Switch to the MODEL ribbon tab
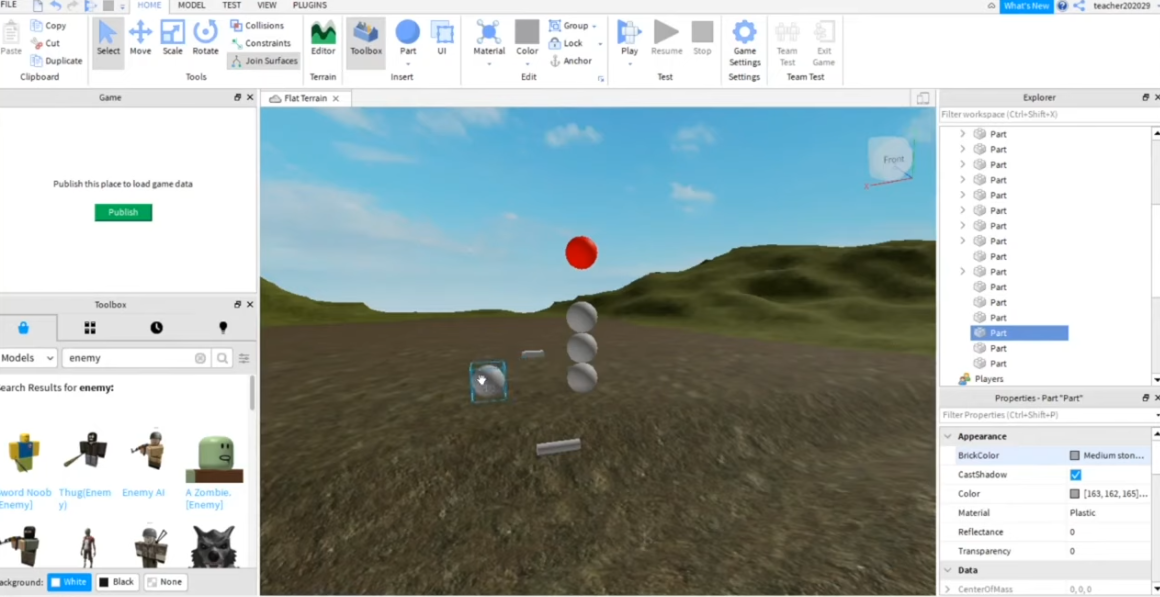The height and width of the screenshot is (597, 1160). pyautogui.click(x=192, y=5)
